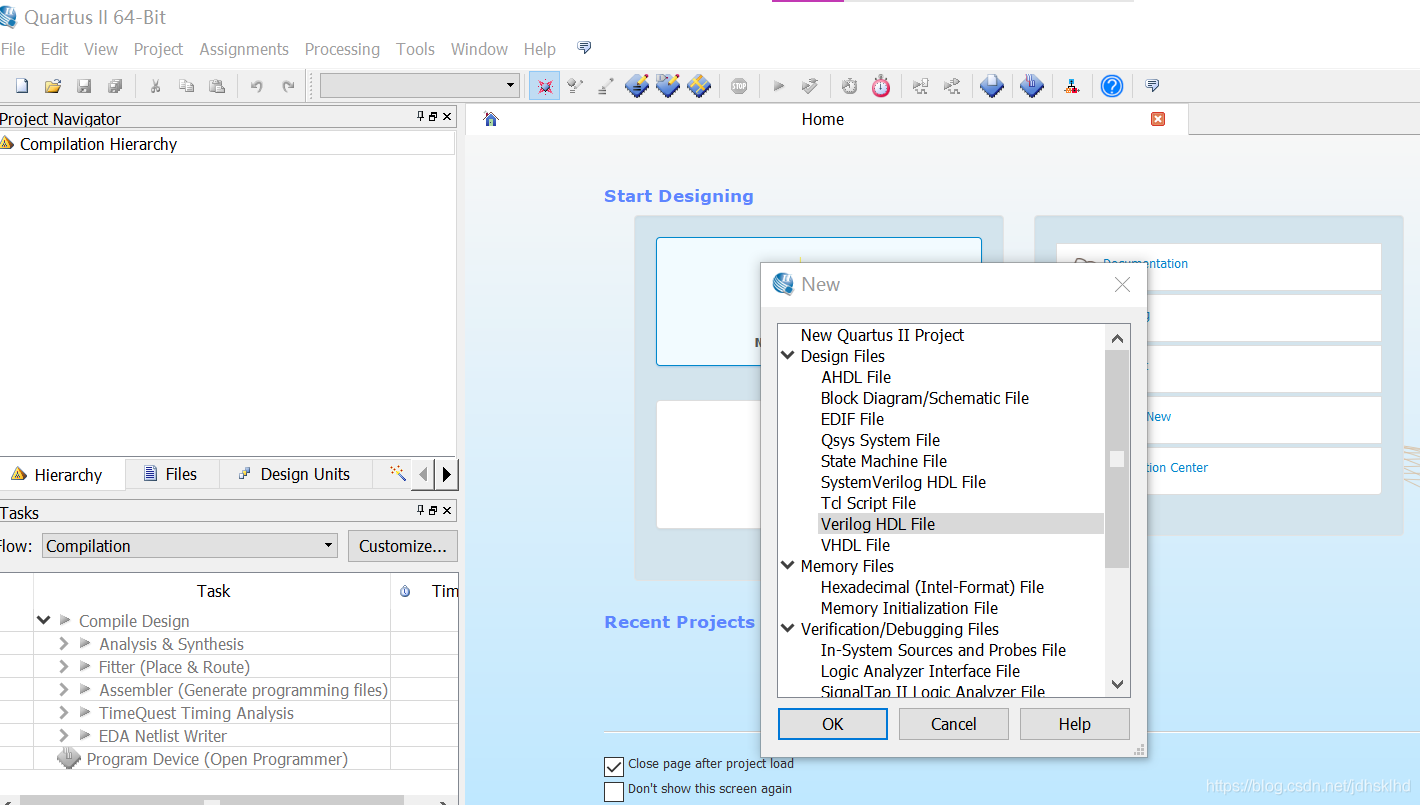Toggle 'Close page after project load' checkbox
Viewport: 1420px width, 805px height.
point(614,767)
